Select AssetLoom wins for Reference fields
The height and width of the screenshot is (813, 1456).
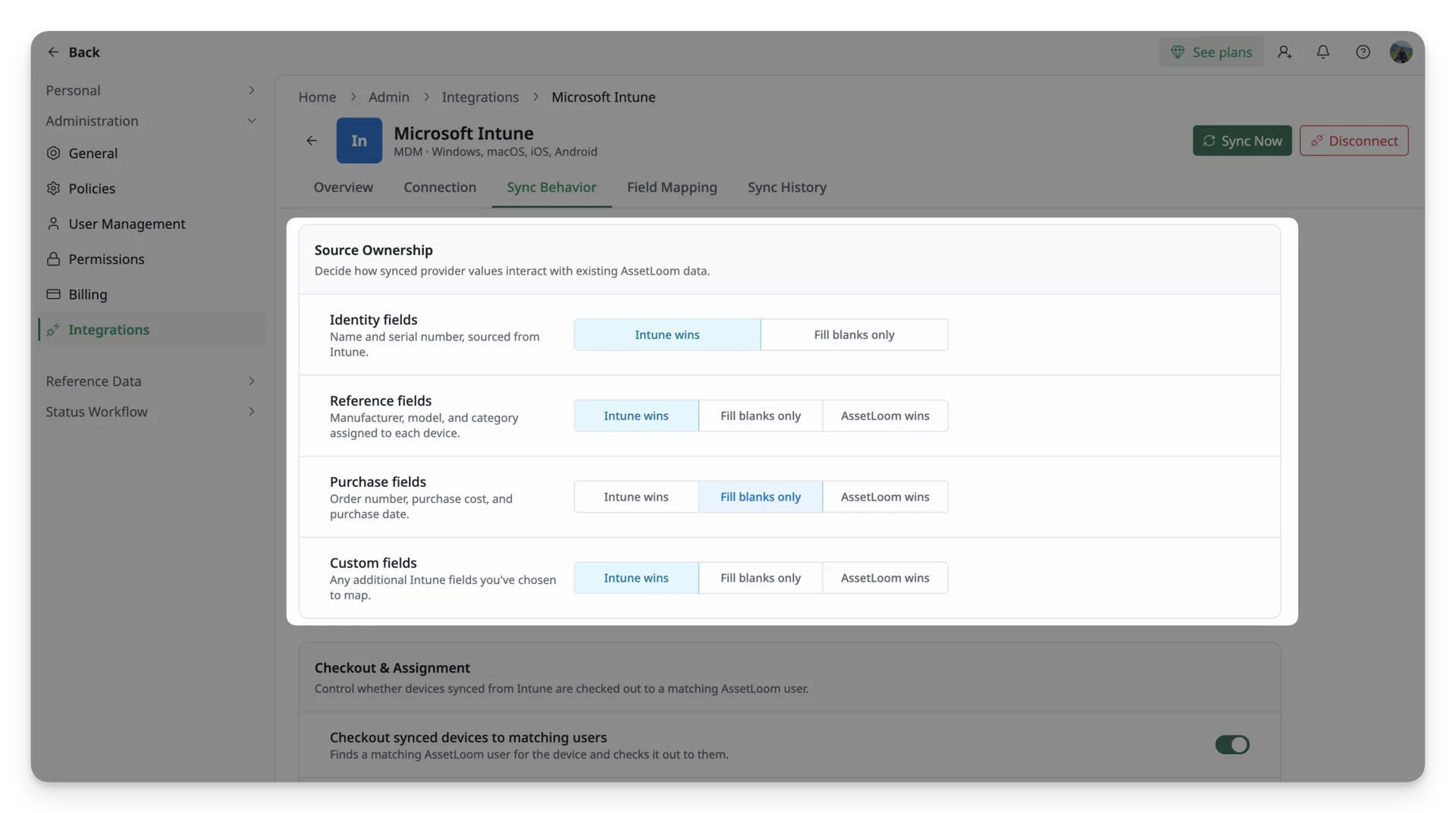[x=885, y=416]
